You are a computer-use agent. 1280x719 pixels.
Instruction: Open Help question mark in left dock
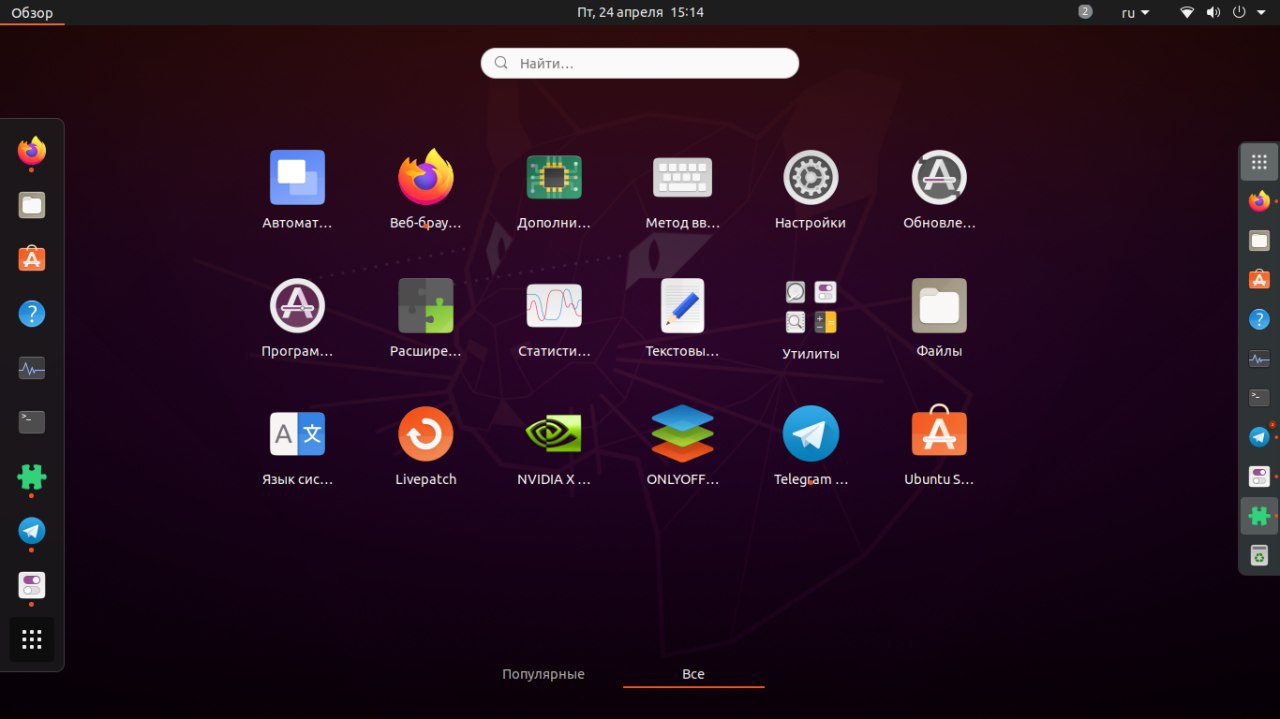coord(32,314)
